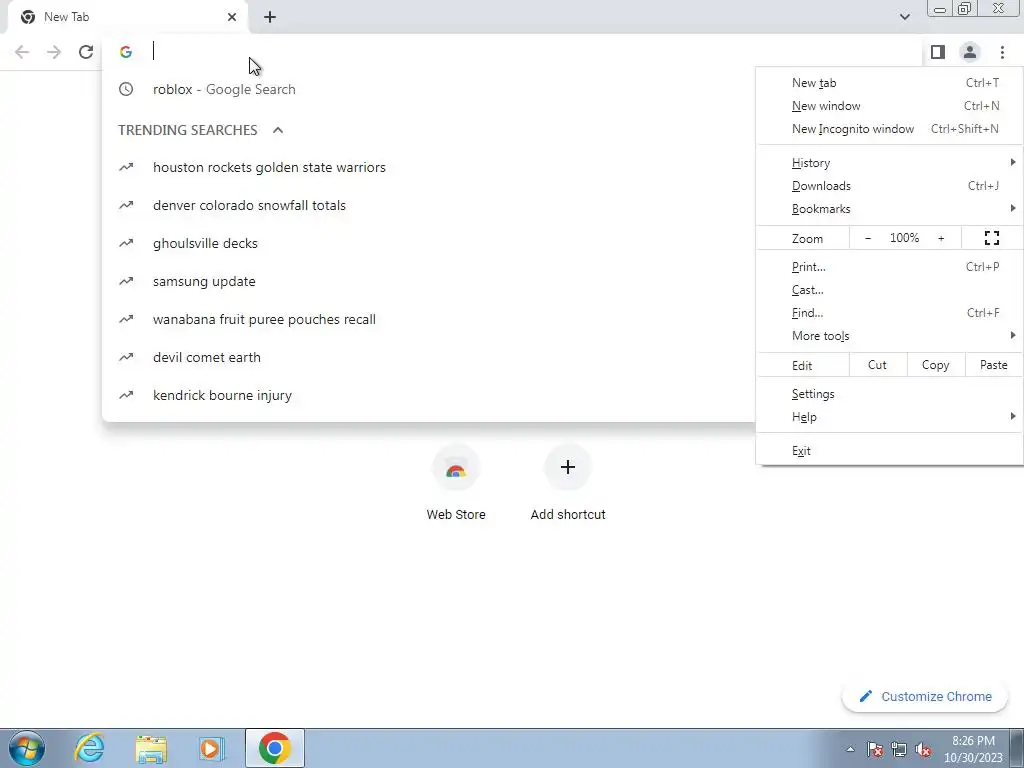1024x768 pixels.
Task: Choose Print from the menu
Action: 889,267
